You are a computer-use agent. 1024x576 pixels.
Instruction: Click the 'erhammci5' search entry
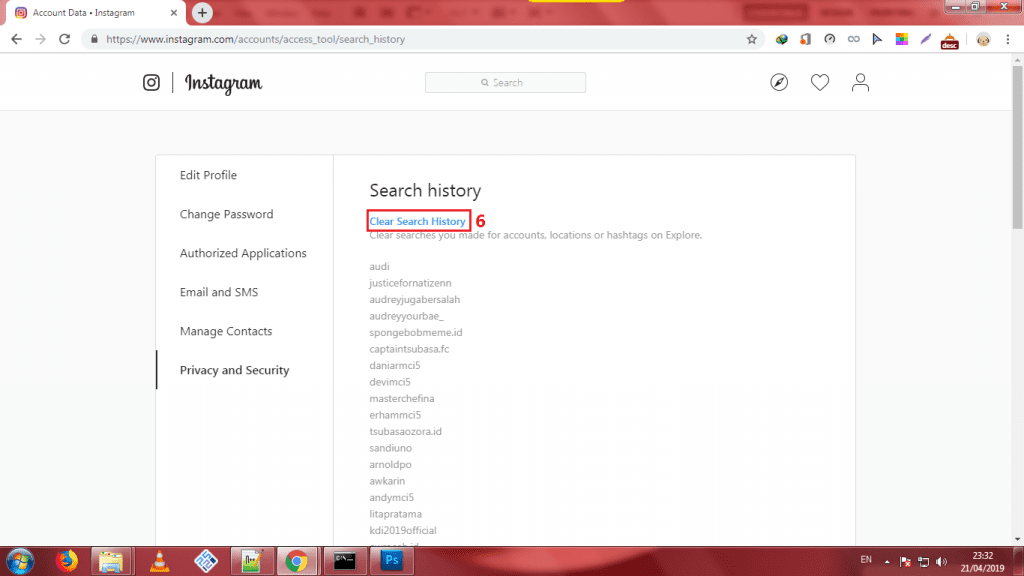[x=395, y=415]
